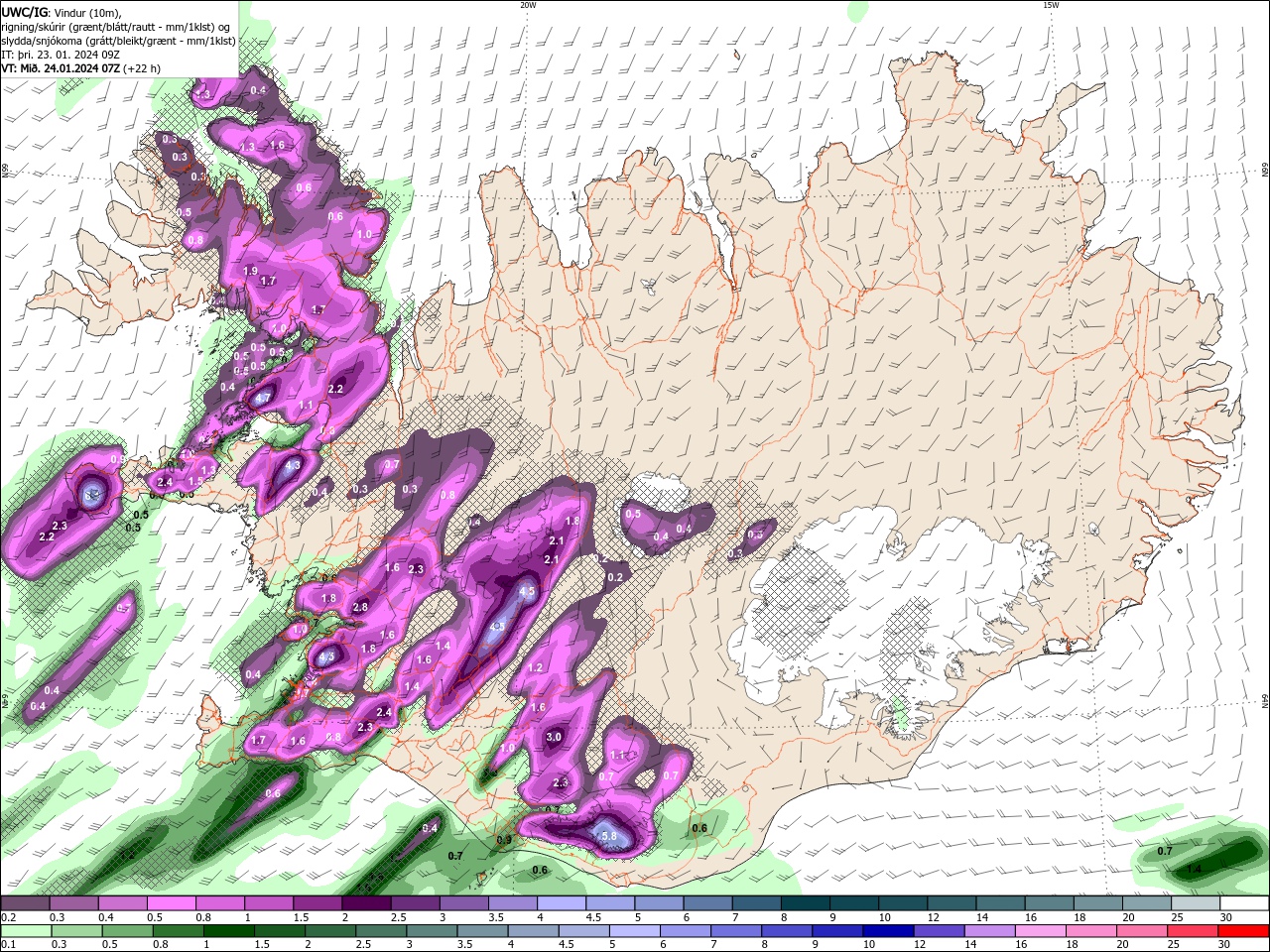The width and height of the screenshot is (1270, 952).
Task: Click the dark blue swatch right of 10 in bottom legend
Action: tap(887, 931)
